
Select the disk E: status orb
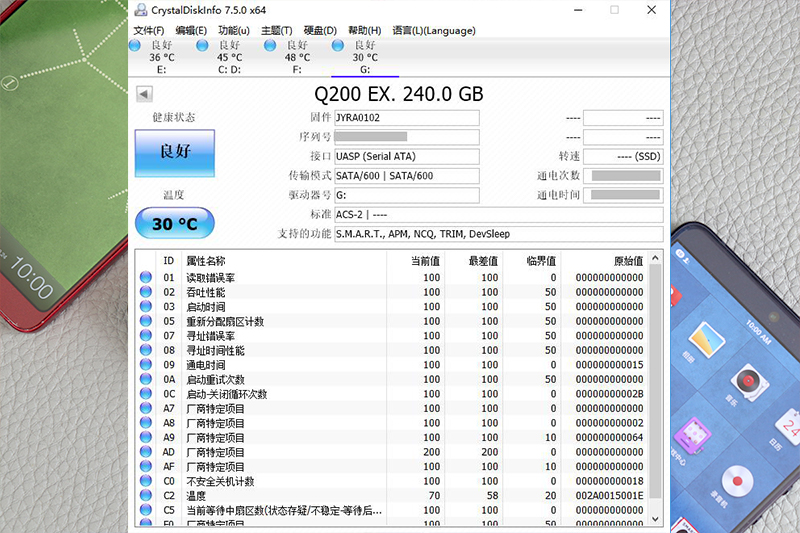pos(135,45)
